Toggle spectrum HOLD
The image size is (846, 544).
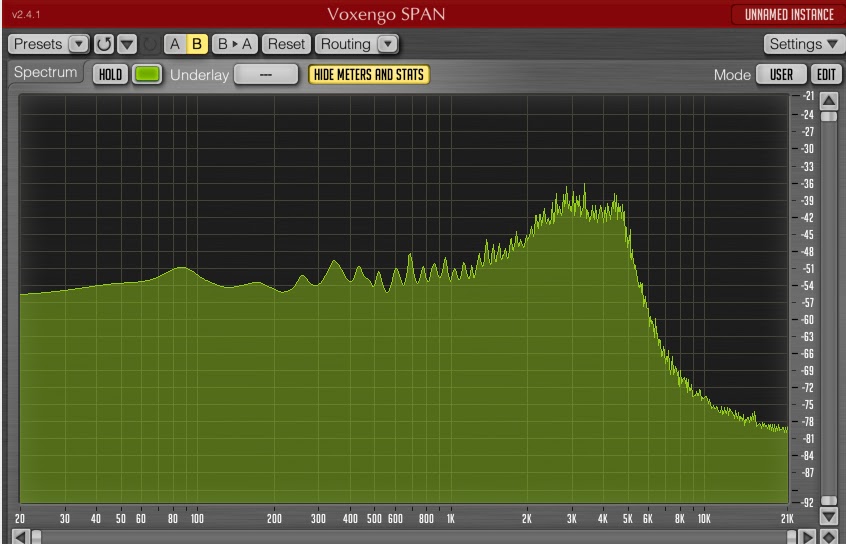111,74
